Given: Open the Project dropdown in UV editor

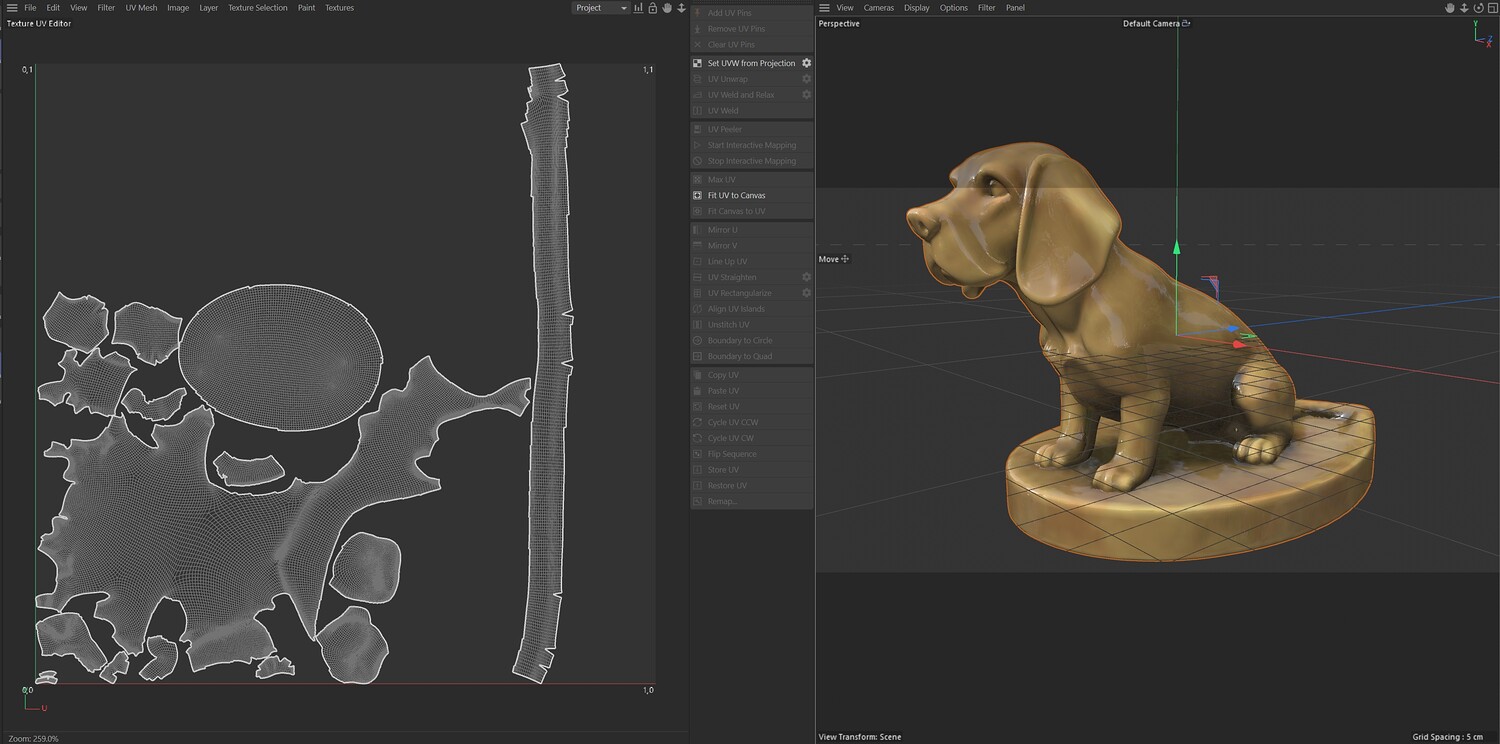Looking at the screenshot, I should point(601,8).
